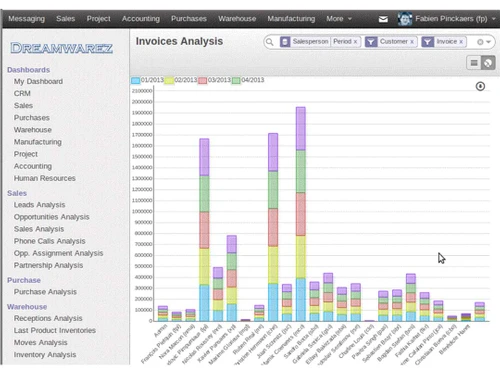The image size is (500, 375).
Task: Click the Purchase section header
Action: (24, 280)
